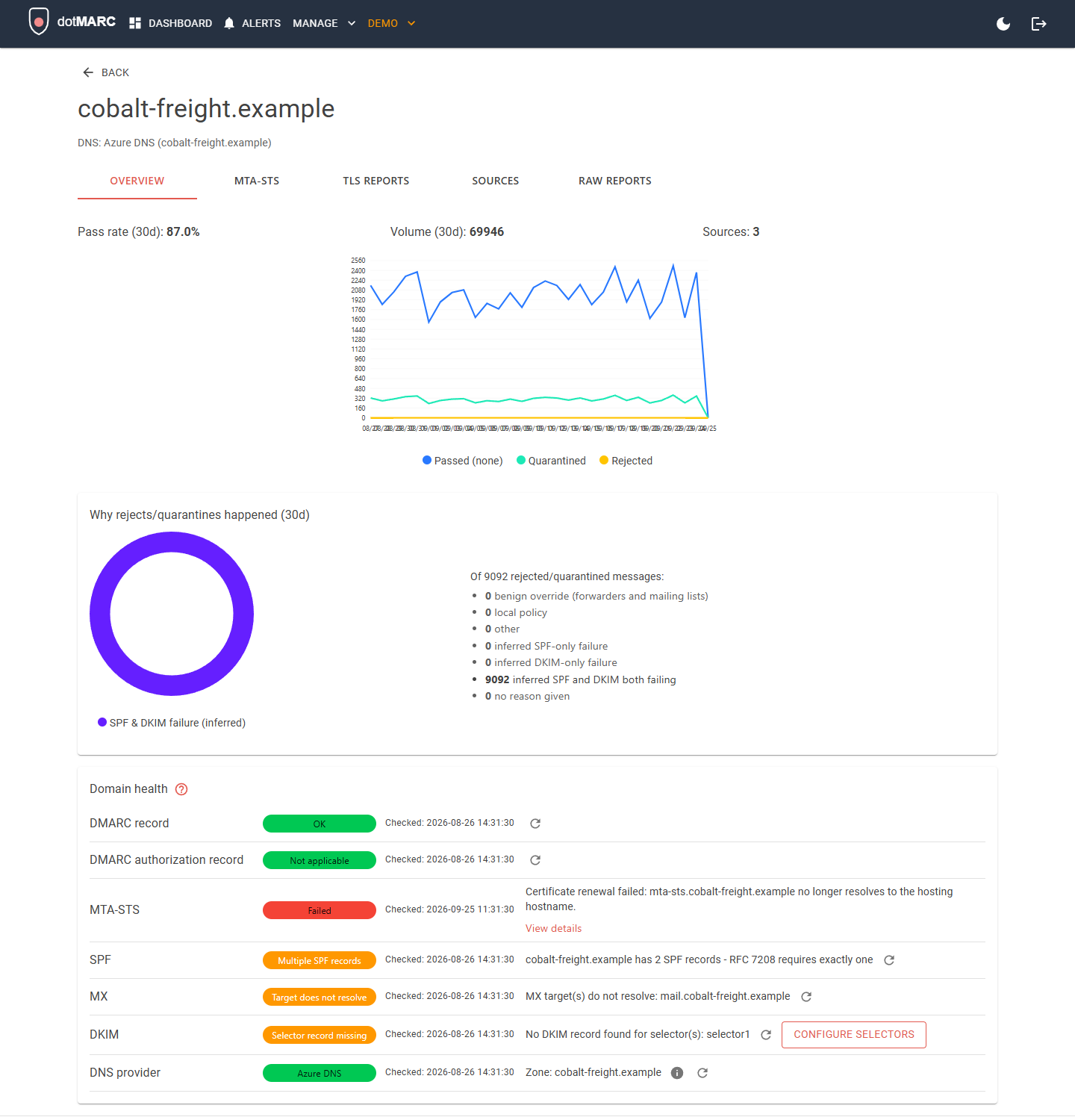Click the DMARC record OK badge

point(320,824)
